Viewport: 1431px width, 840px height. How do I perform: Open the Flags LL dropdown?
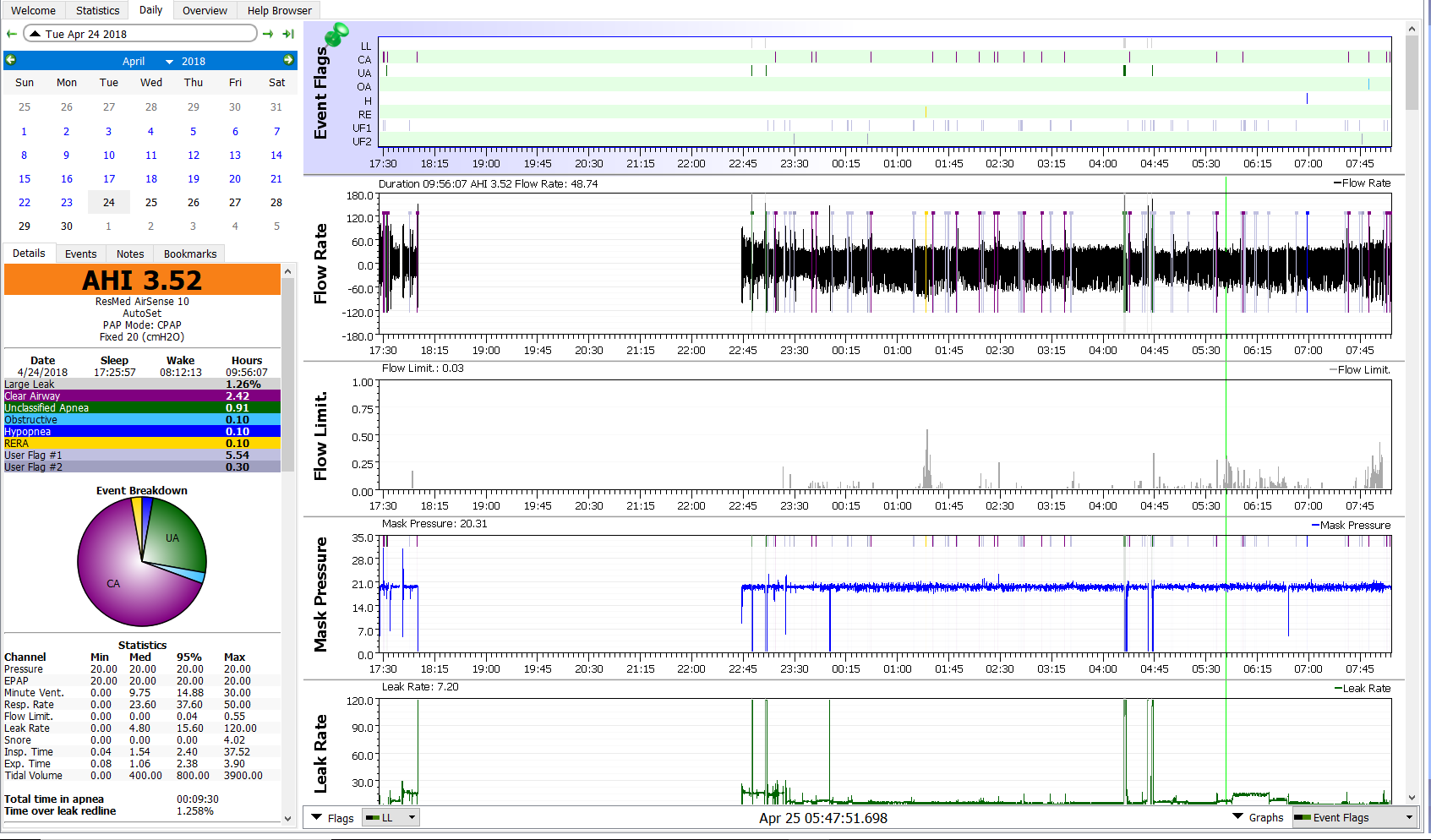pos(391,817)
